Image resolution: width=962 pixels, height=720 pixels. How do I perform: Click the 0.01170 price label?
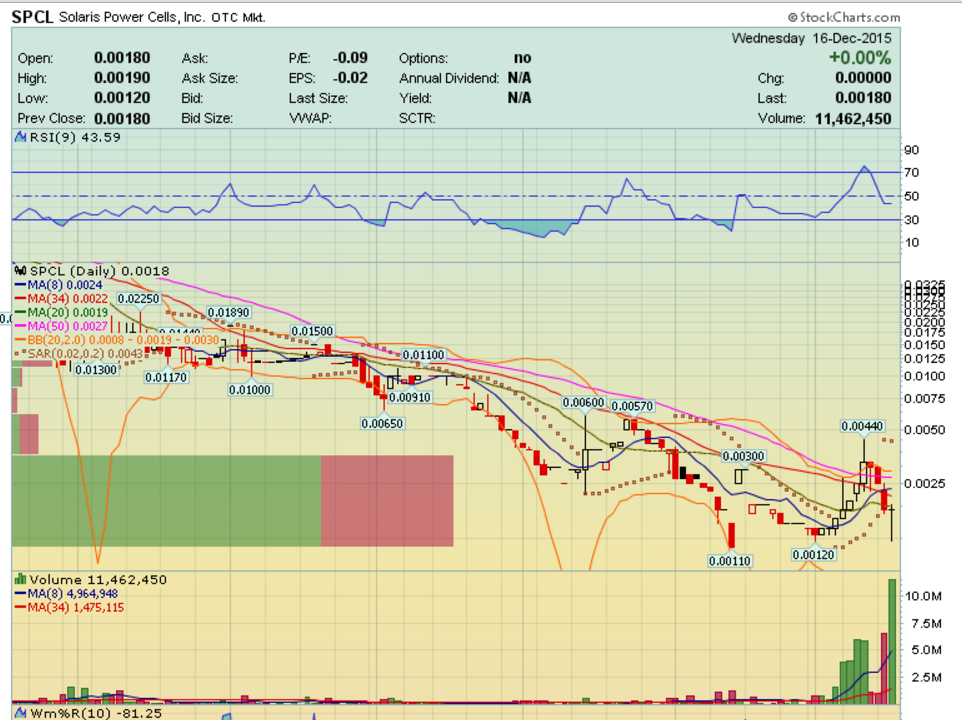click(166, 377)
